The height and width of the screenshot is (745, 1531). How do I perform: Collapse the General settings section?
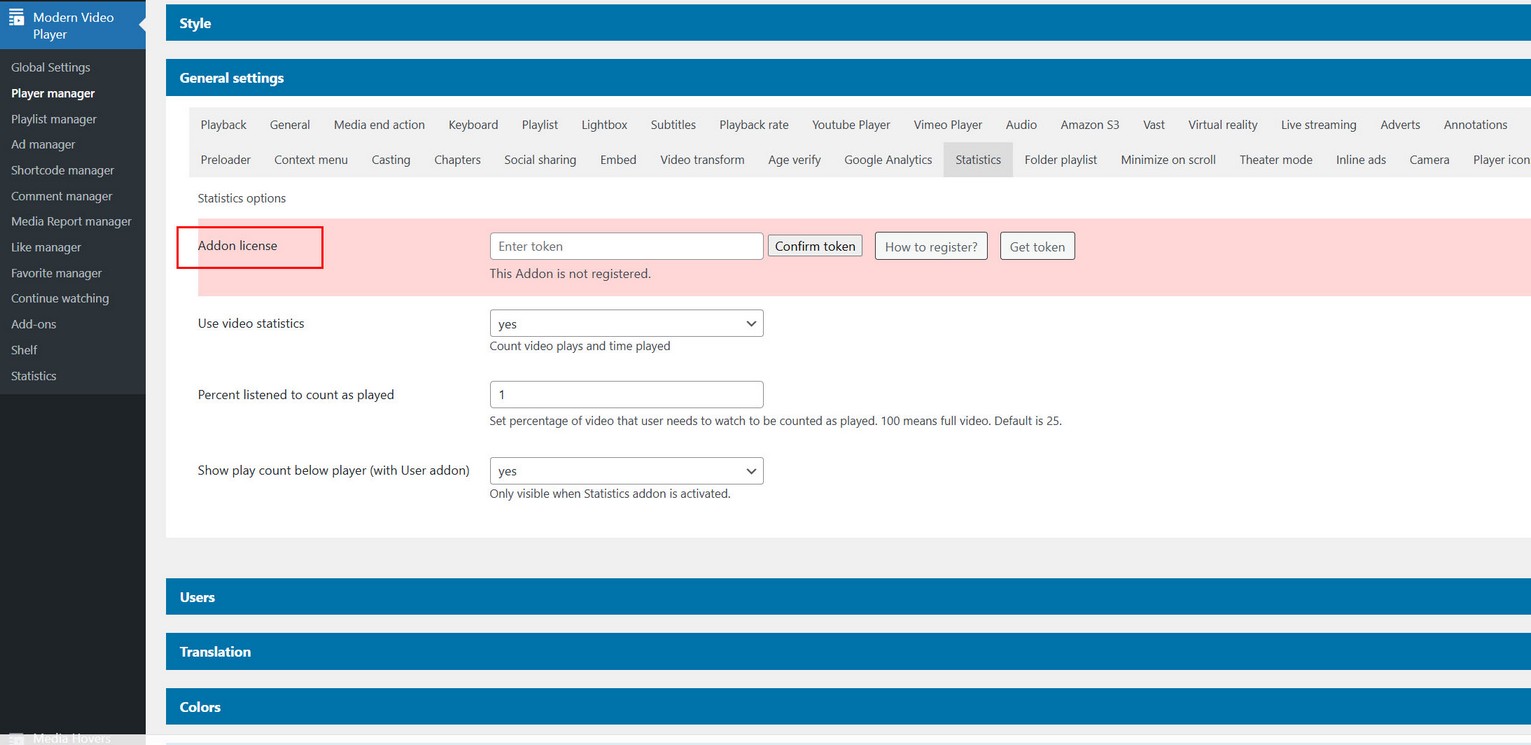click(231, 78)
